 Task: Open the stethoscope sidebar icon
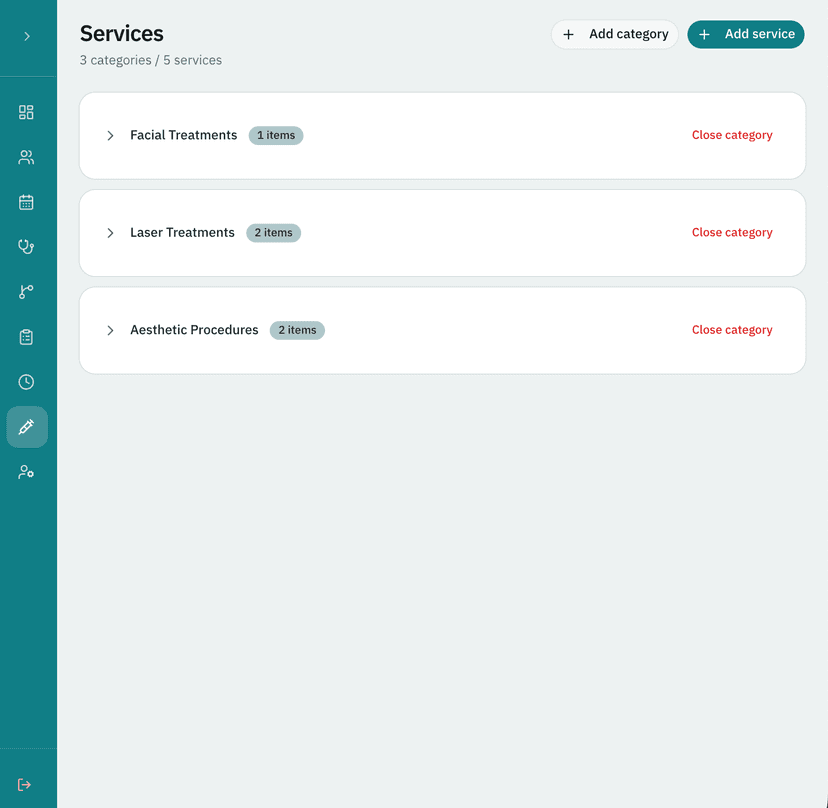tap(26, 247)
